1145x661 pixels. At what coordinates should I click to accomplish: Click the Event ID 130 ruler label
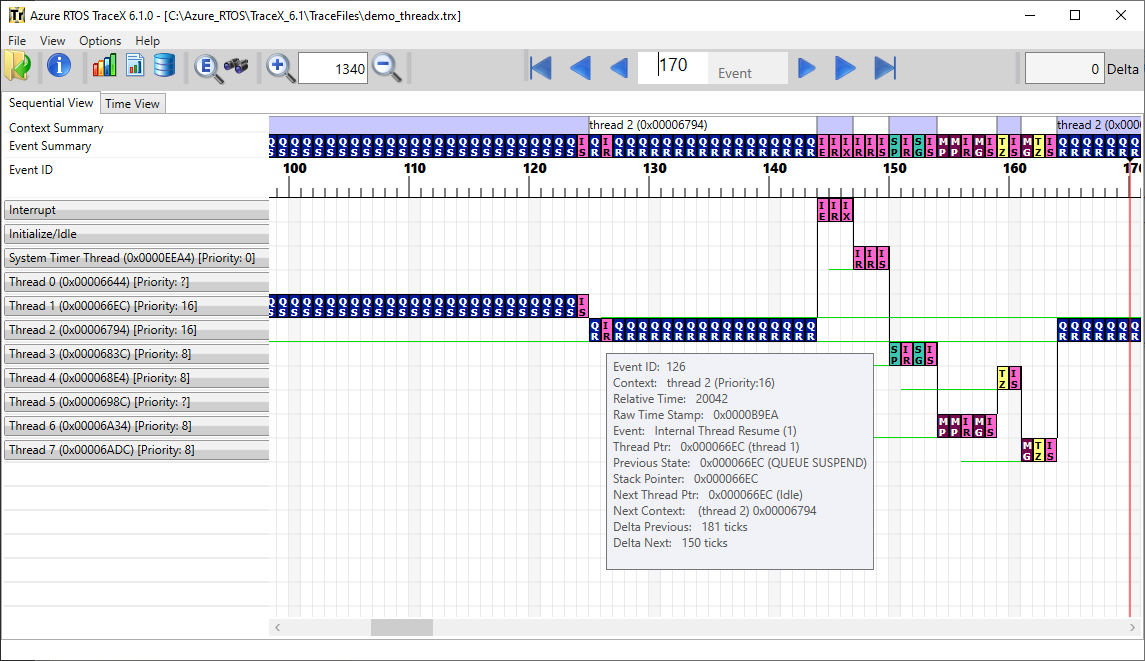pyautogui.click(x=654, y=168)
